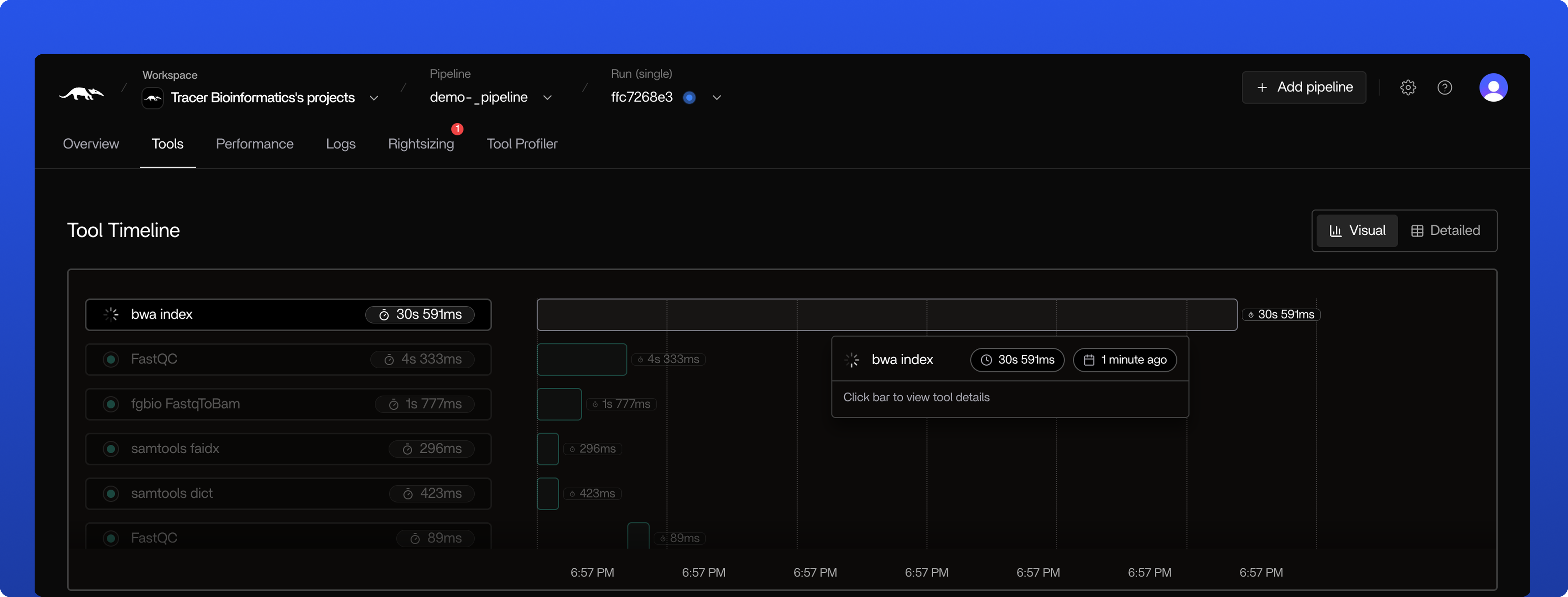Expand the demo-_pipeline dropdown chevron
Viewport: 1568px width, 597px height.
tap(547, 97)
